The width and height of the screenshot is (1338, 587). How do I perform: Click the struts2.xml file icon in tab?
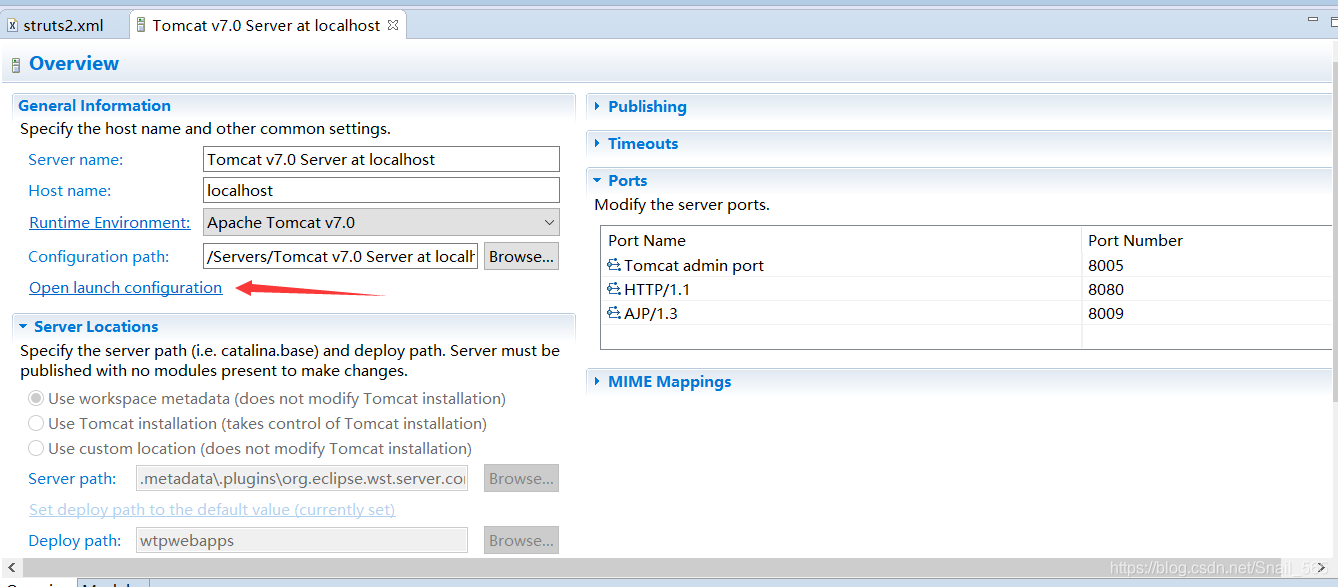(12, 26)
